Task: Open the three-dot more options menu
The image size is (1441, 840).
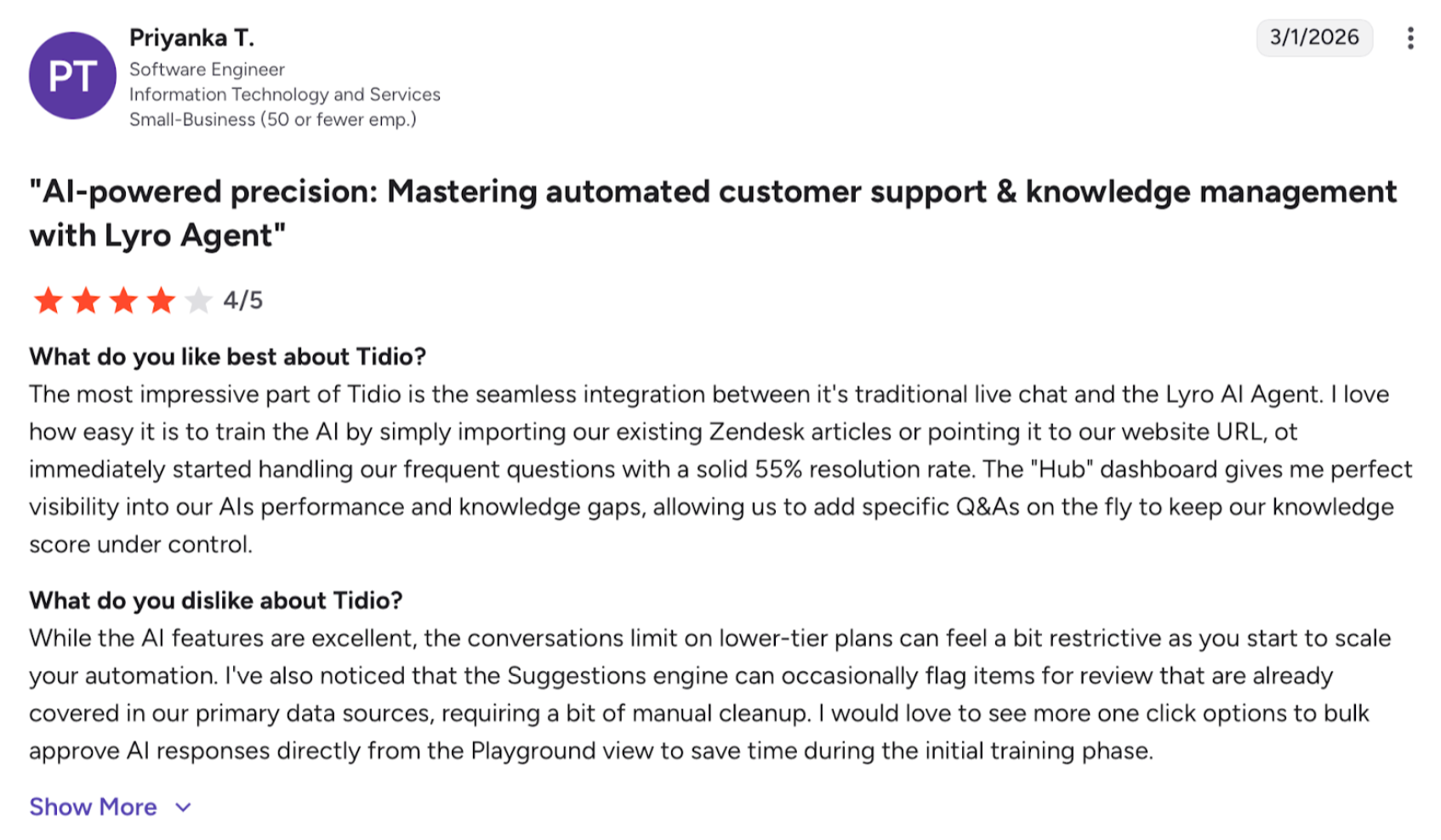Action: [x=1410, y=38]
